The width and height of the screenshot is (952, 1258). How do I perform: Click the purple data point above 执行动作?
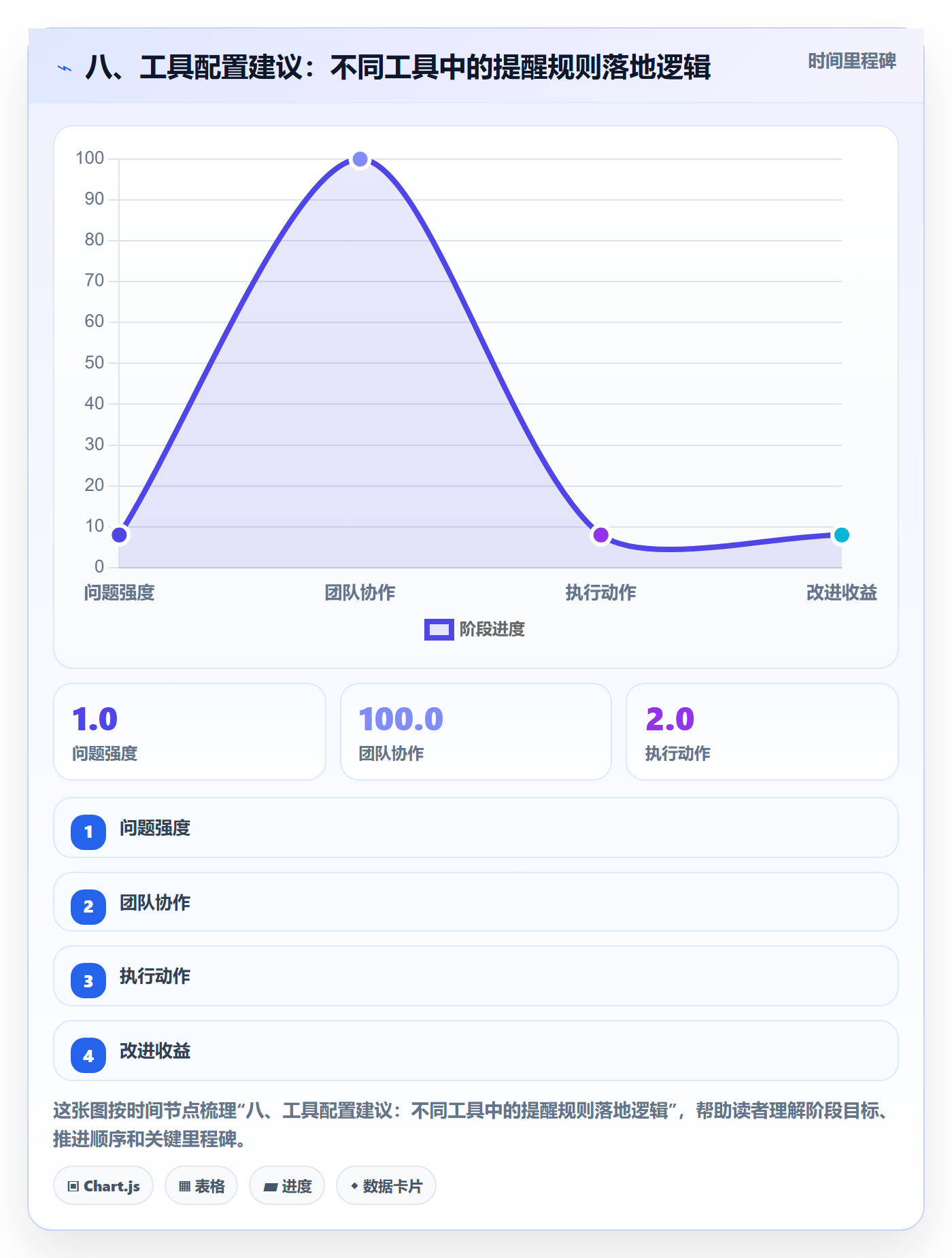(x=600, y=534)
